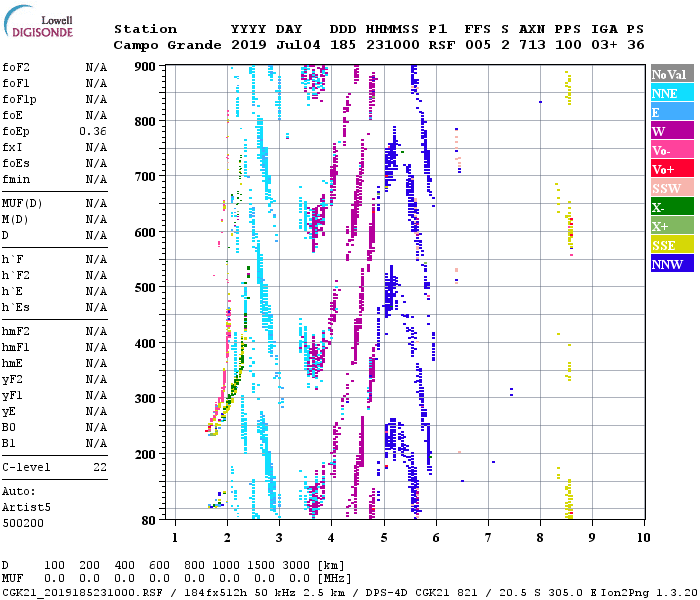Select the NNE cyan legend swatch
Screen dimensions: 700x600
click(x=672, y=93)
